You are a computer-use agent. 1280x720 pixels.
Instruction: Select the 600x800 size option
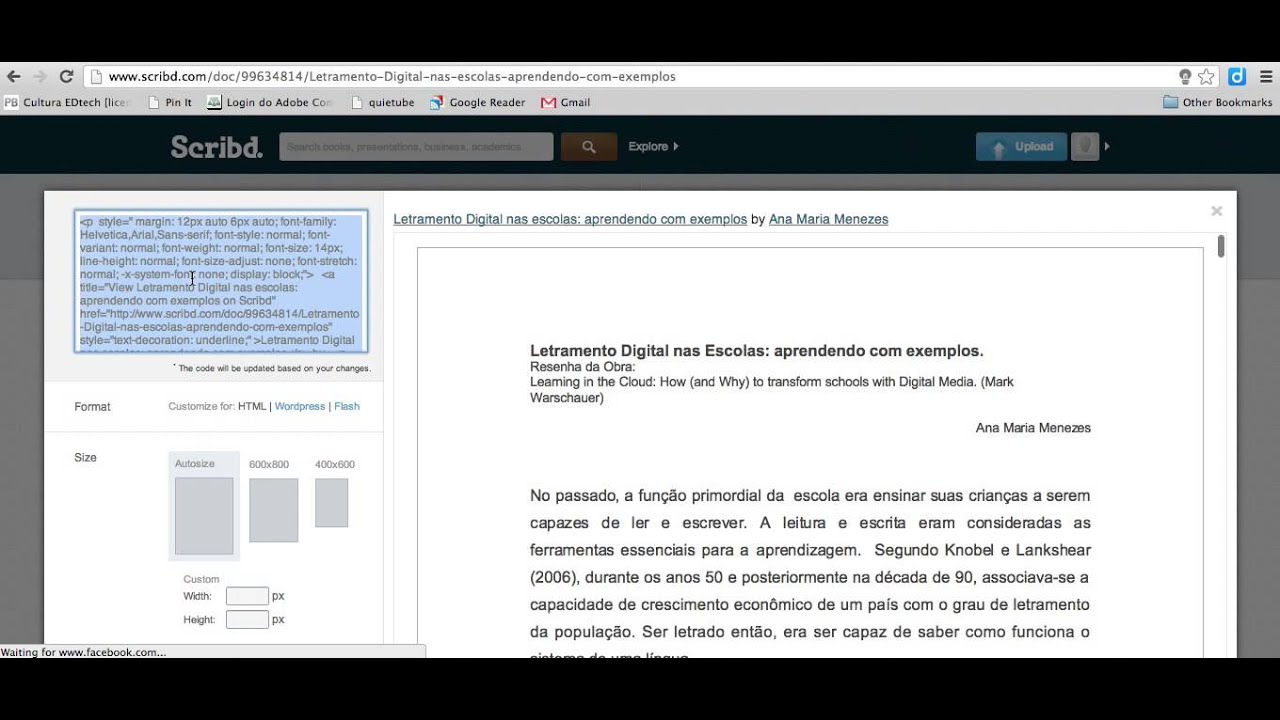273,501
